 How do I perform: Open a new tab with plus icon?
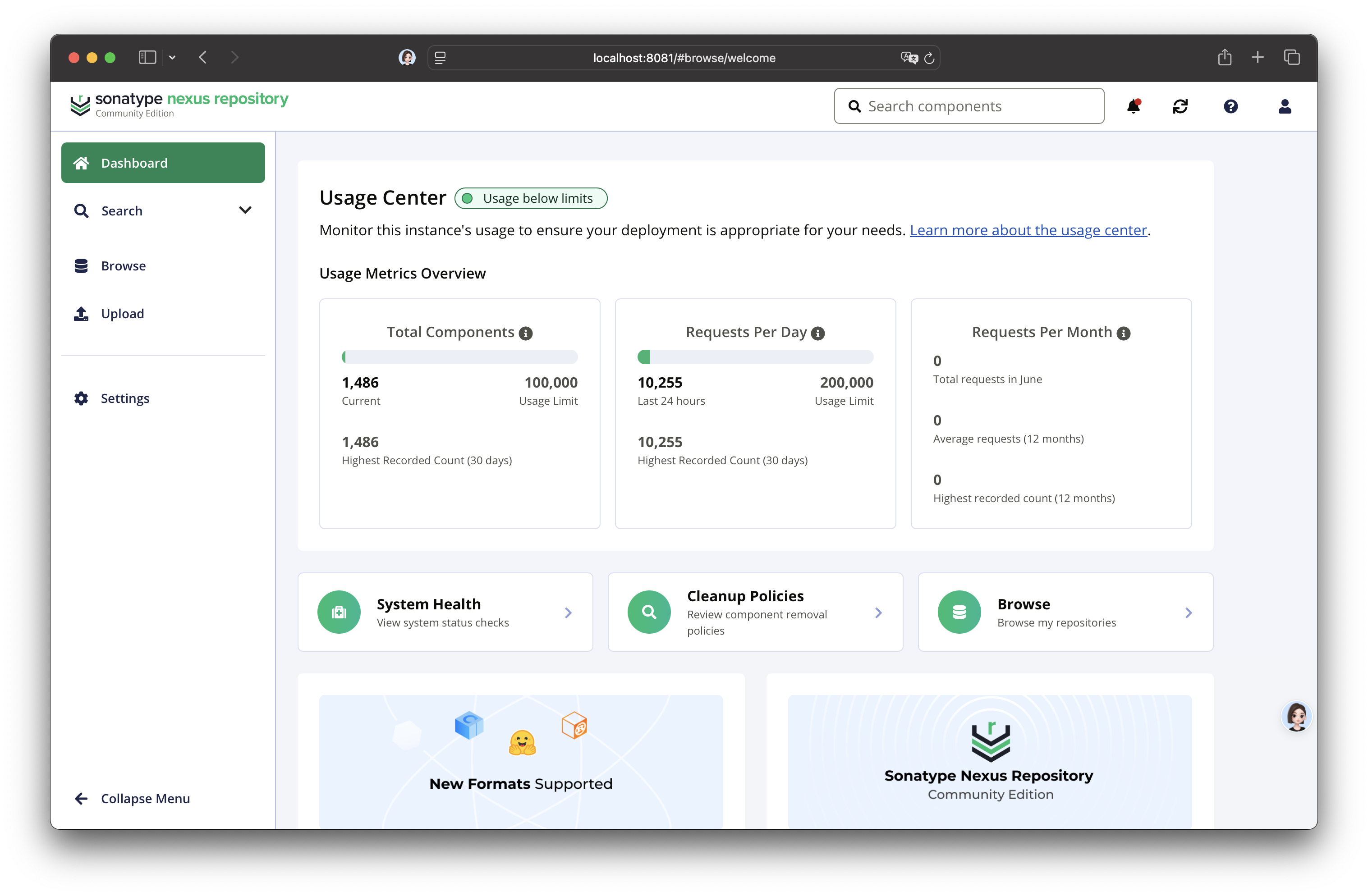pos(1258,58)
